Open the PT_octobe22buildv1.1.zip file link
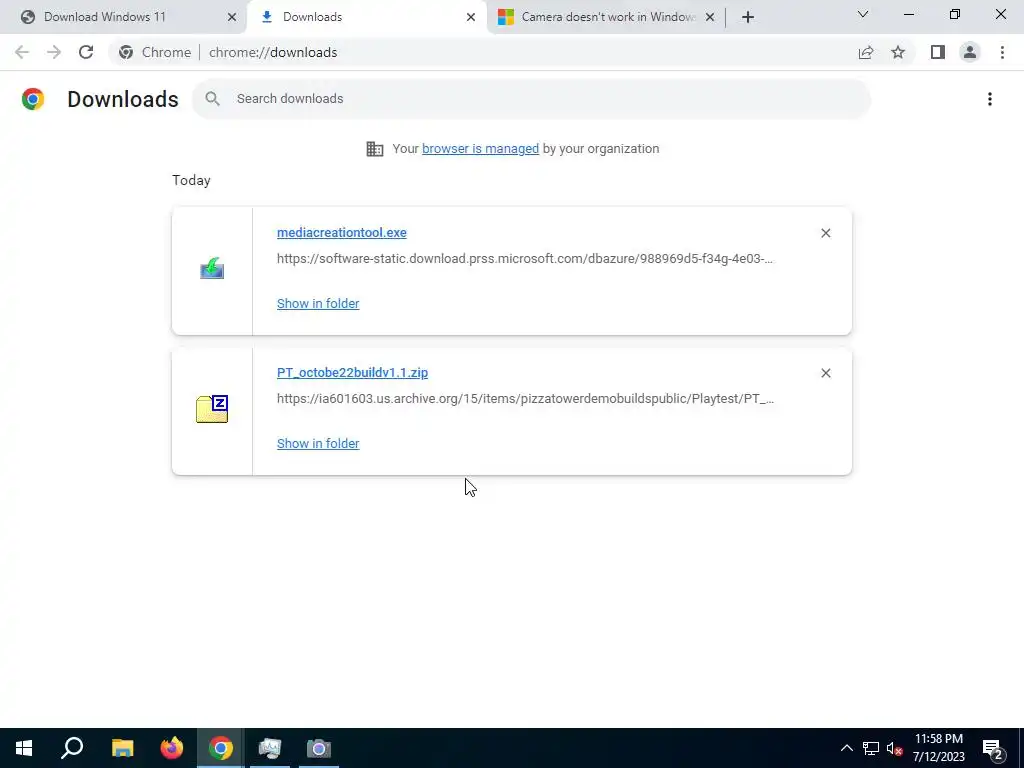Image resolution: width=1024 pixels, height=768 pixels. pyautogui.click(x=352, y=372)
